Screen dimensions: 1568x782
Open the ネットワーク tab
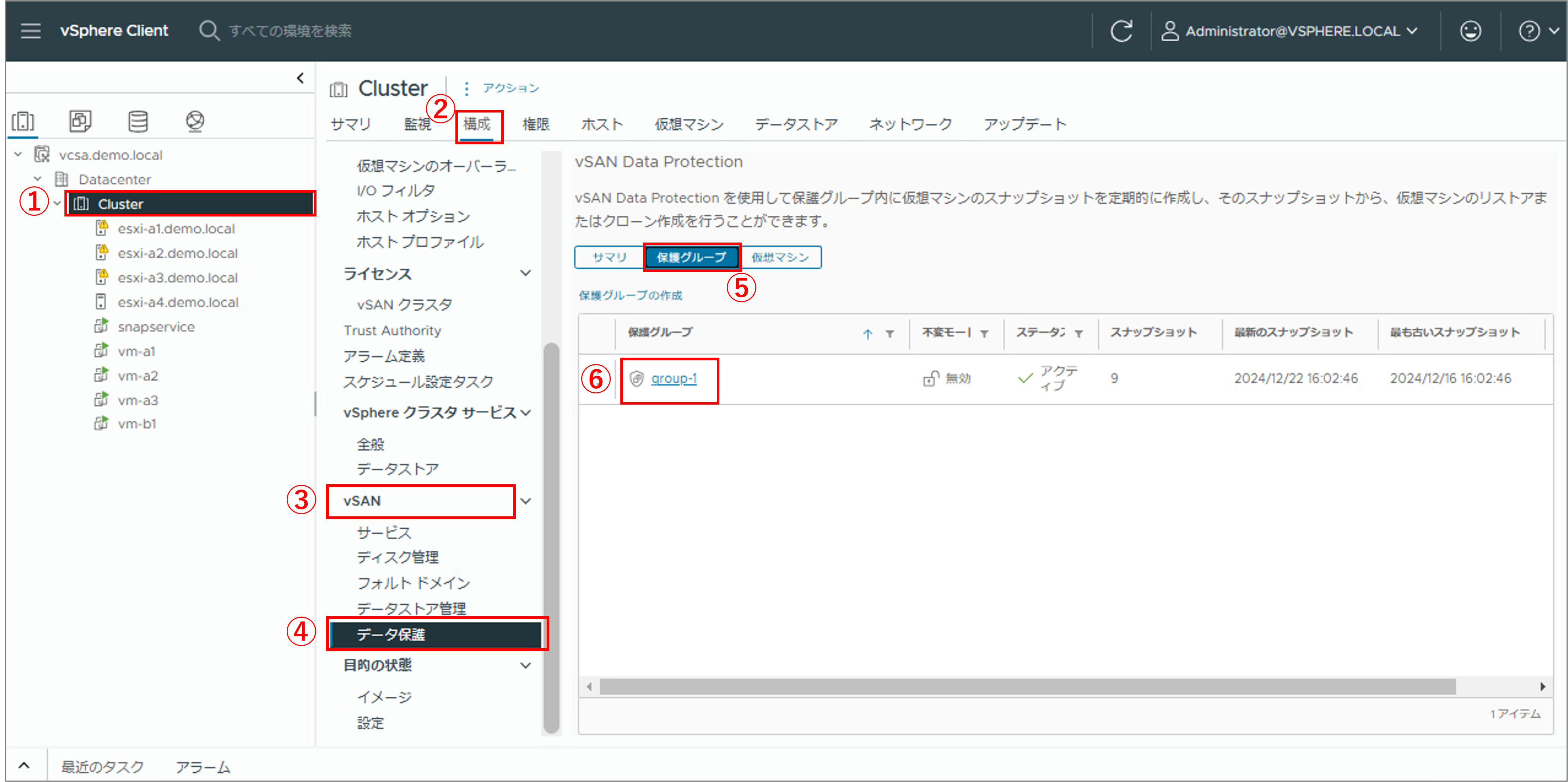pyautogui.click(x=910, y=124)
